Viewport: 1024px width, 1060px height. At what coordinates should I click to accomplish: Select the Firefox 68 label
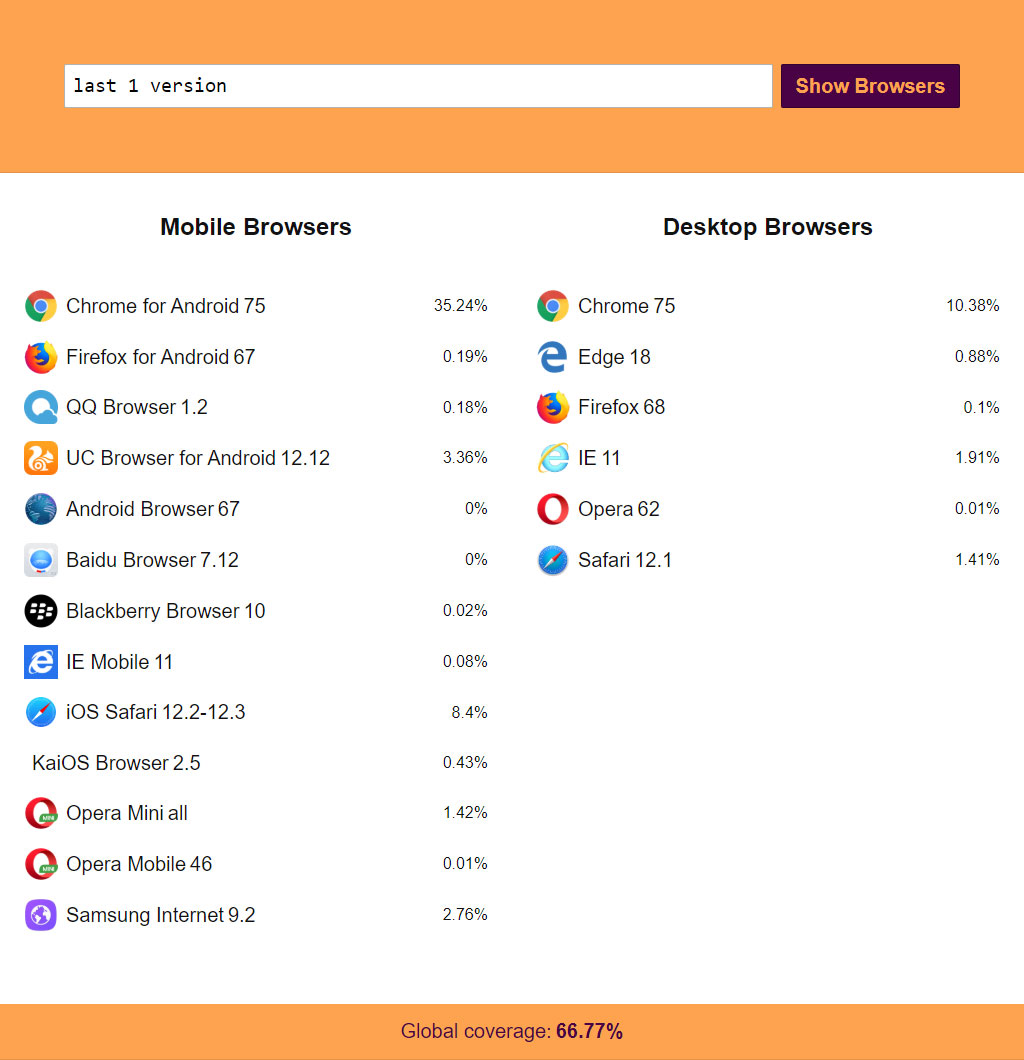click(x=622, y=408)
